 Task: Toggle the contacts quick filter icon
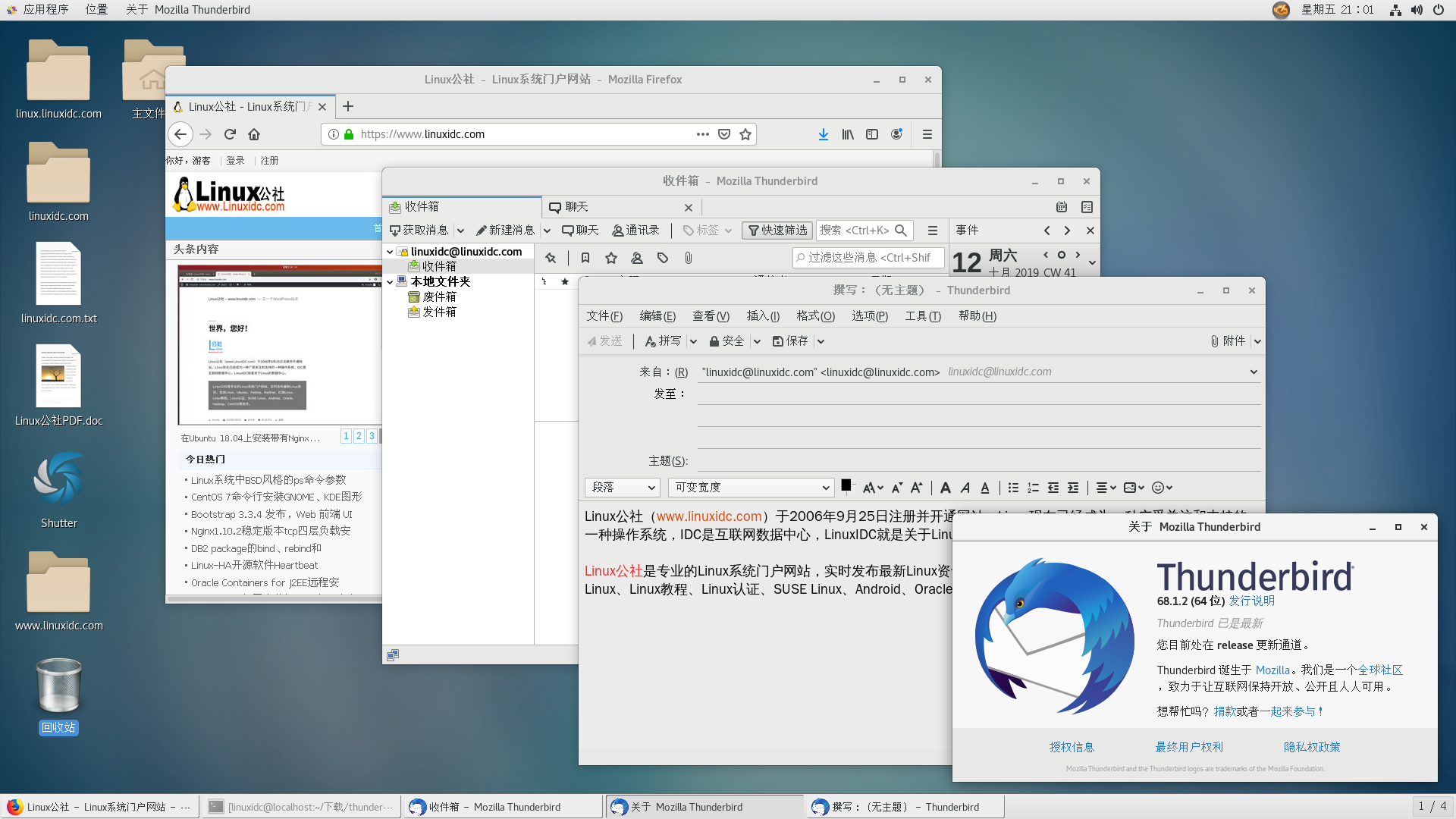[637, 258]
